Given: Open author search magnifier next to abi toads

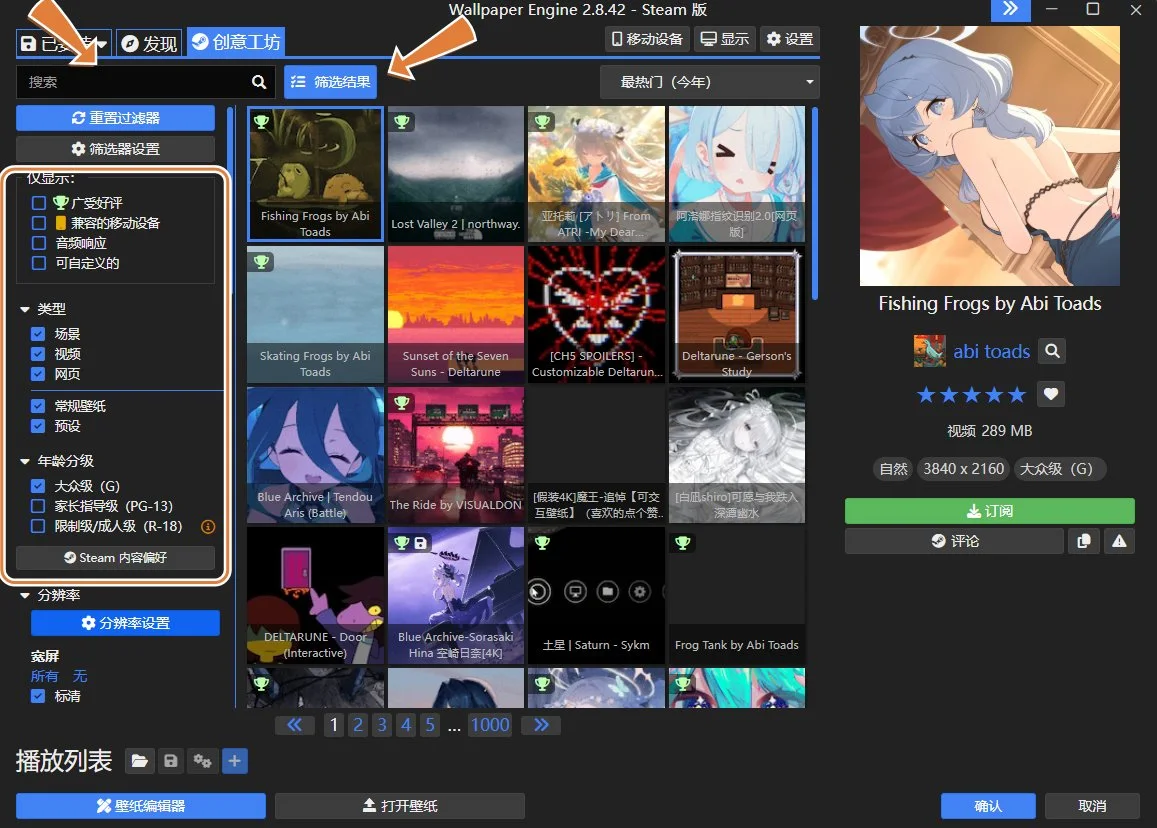Looking at the screenshot, I should point(1052,351).
